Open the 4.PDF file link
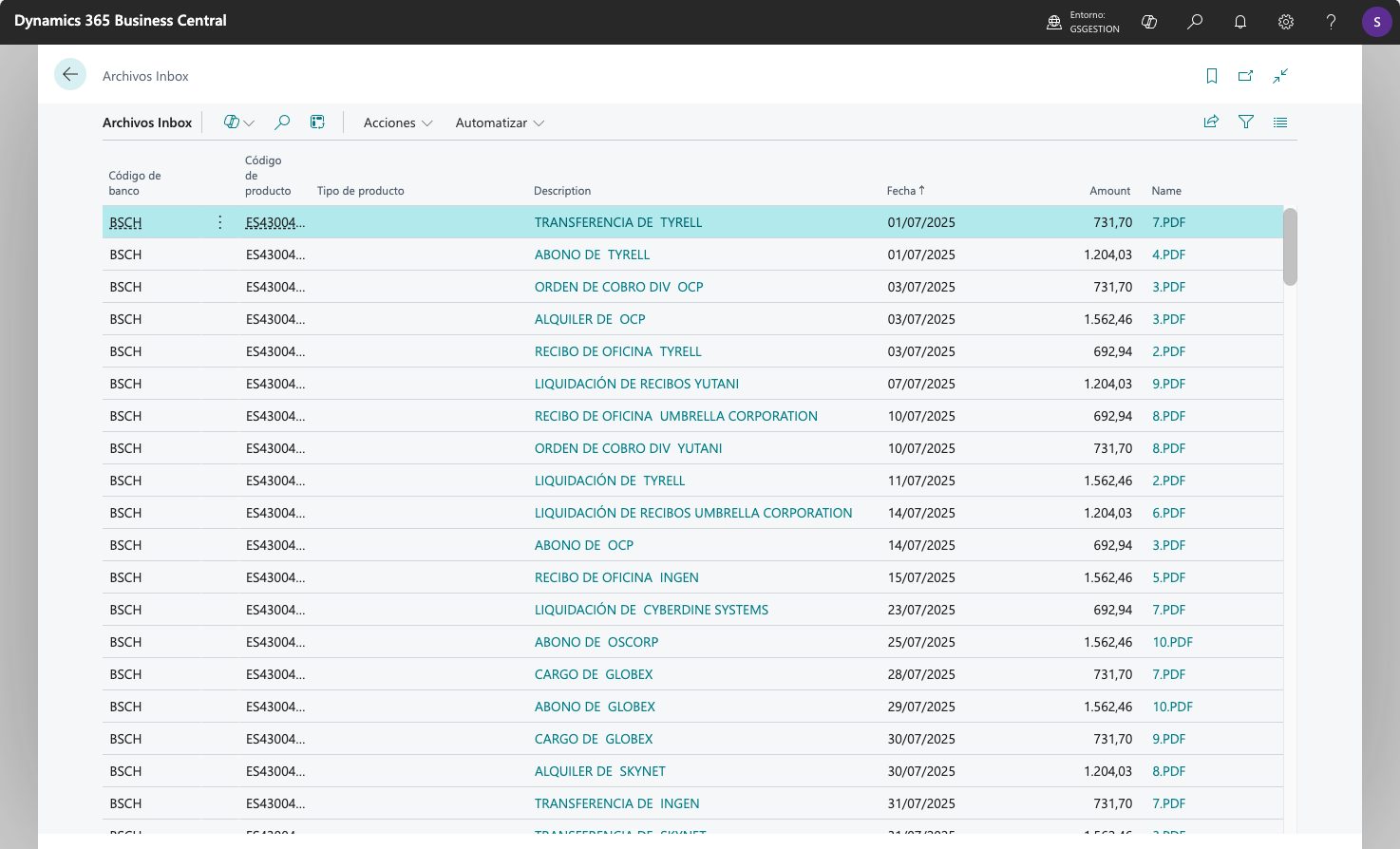 coord(1167,254)
